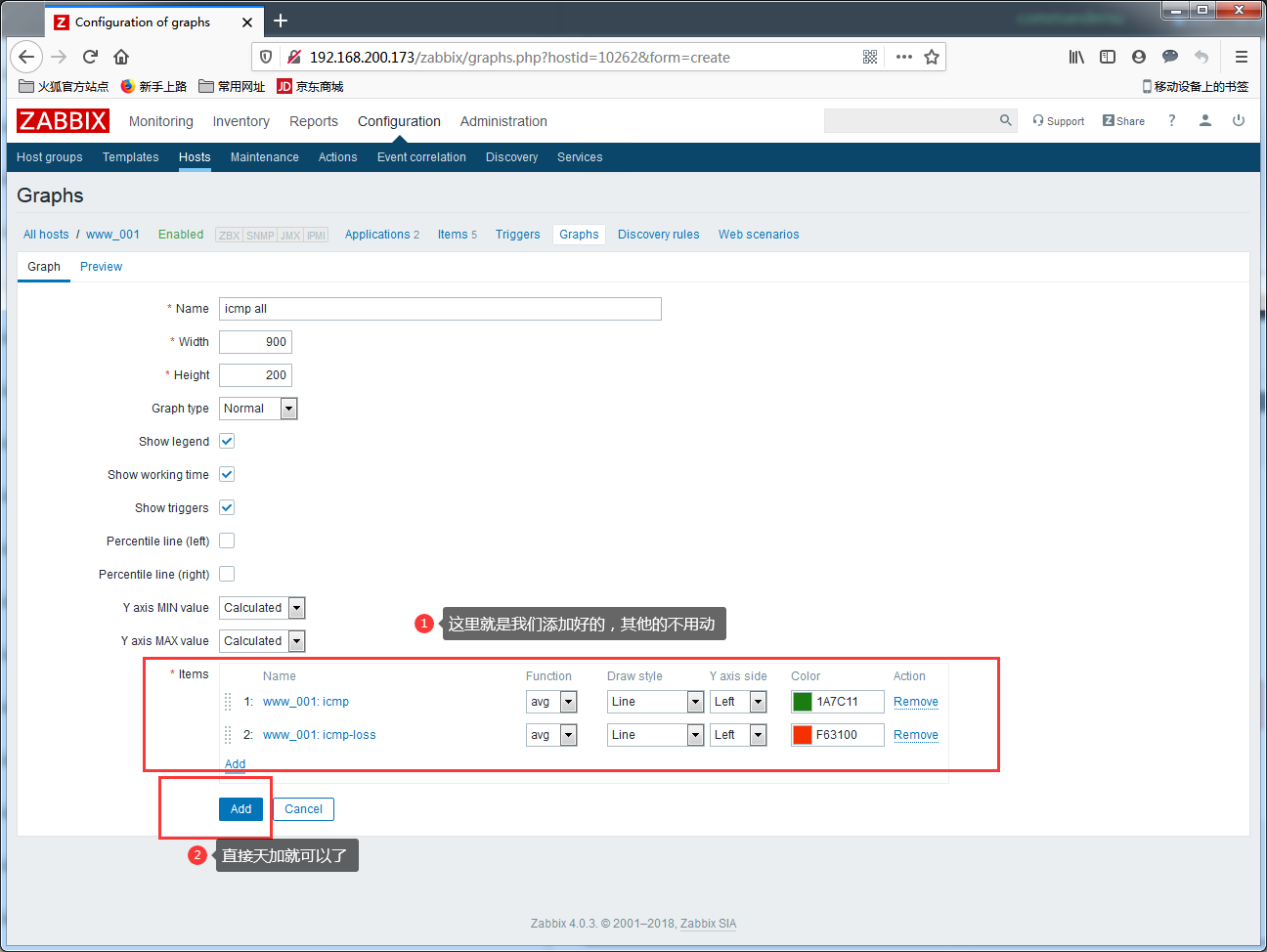Open the Graph type dropdown
The width and height of the screenshot is (1267, 952).
pos(258,409)
